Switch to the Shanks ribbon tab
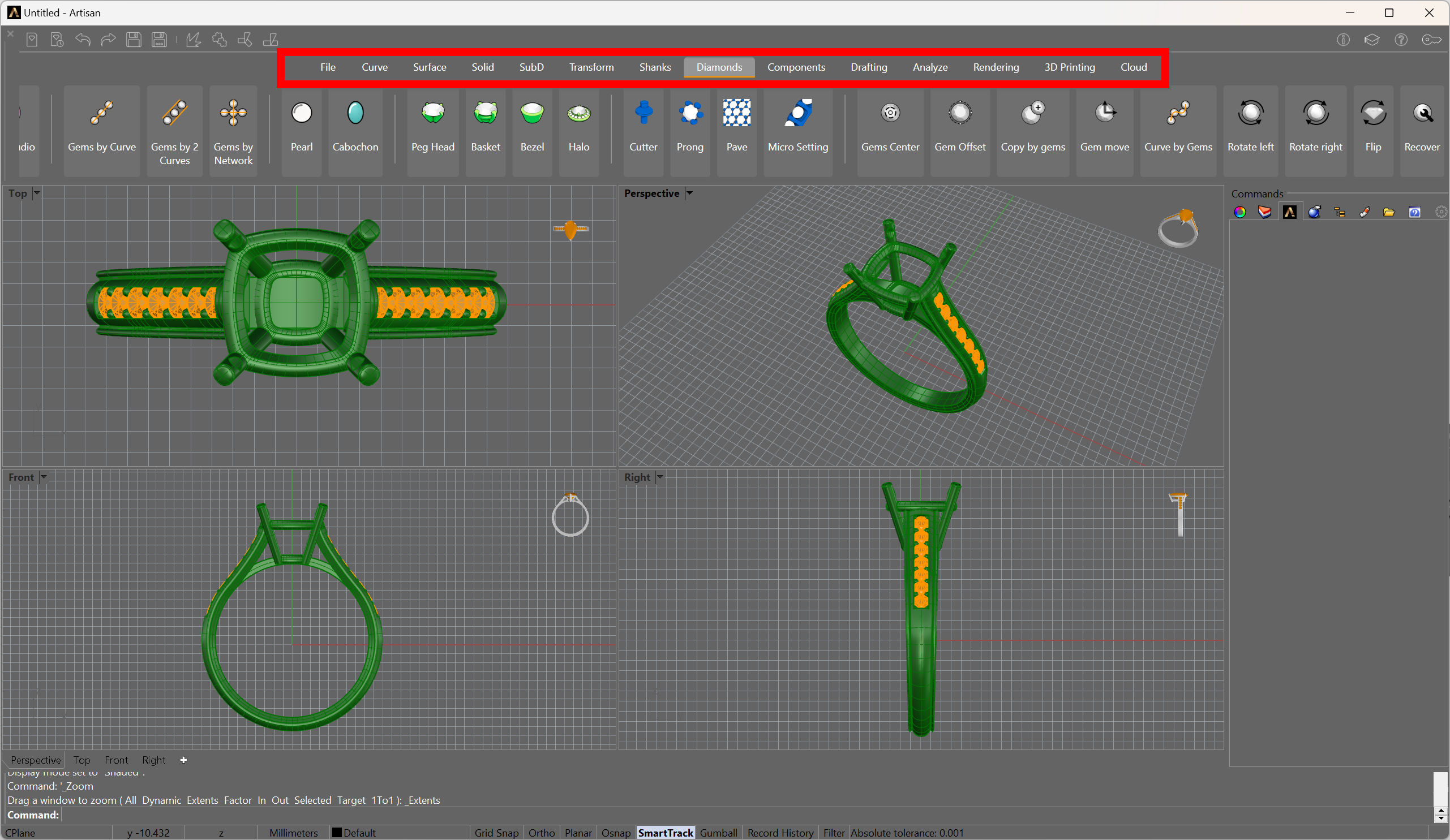 [x=655, y=67]
